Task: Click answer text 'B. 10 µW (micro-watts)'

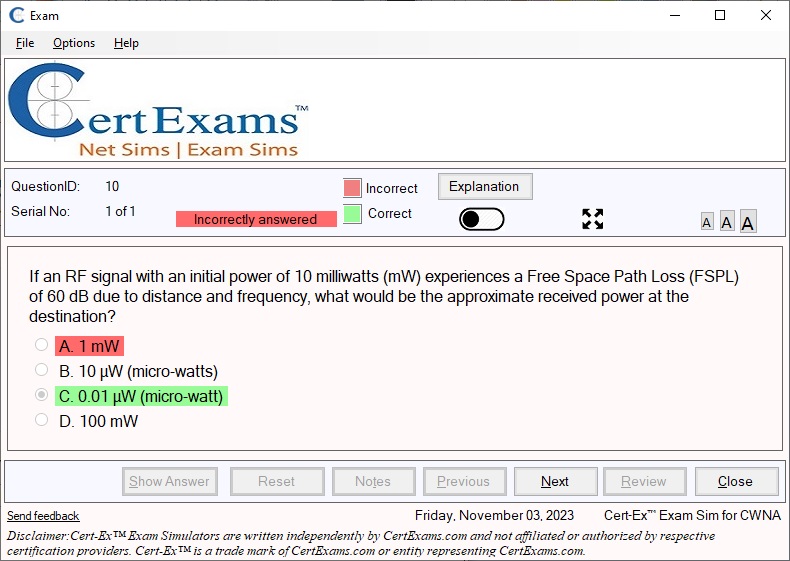Action: [x=138, y=371]
